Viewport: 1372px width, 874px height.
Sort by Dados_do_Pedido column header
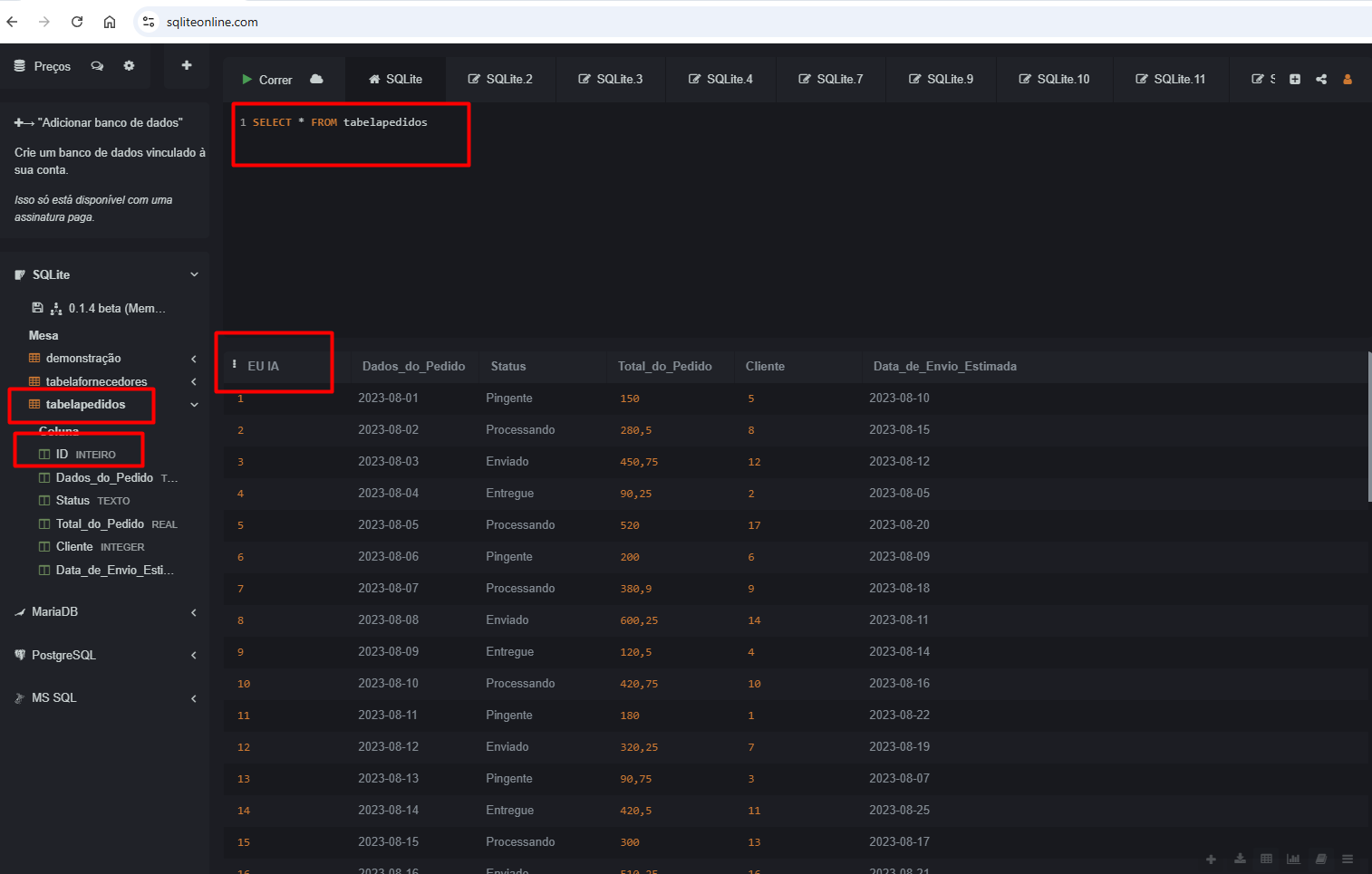click(x=413, y=366)
